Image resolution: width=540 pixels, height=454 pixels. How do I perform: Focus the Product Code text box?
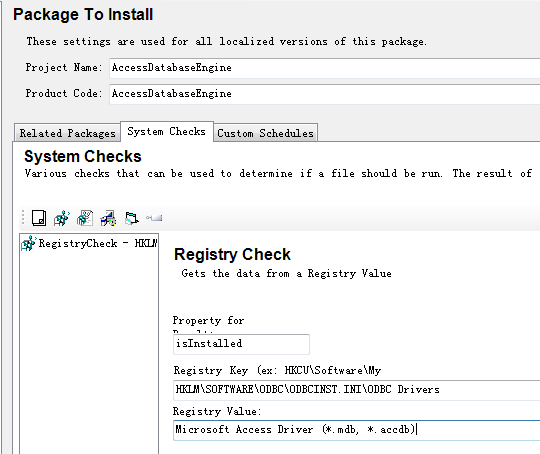(324, 94)
